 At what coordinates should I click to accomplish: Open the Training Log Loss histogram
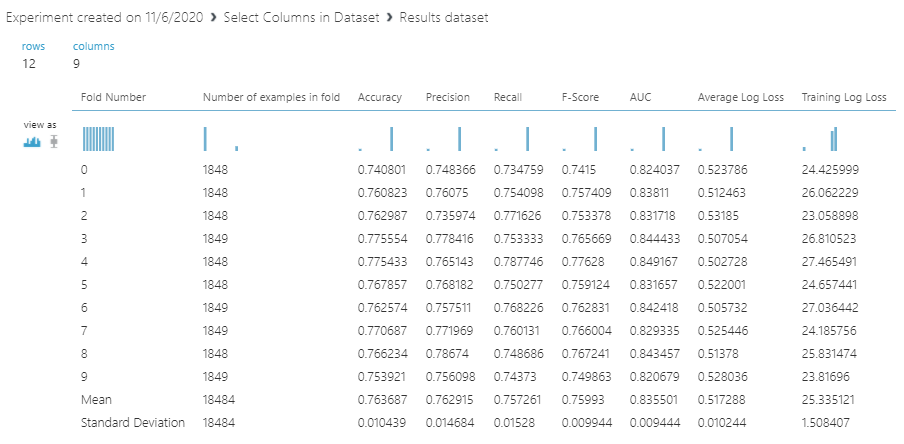click(820, 138)
